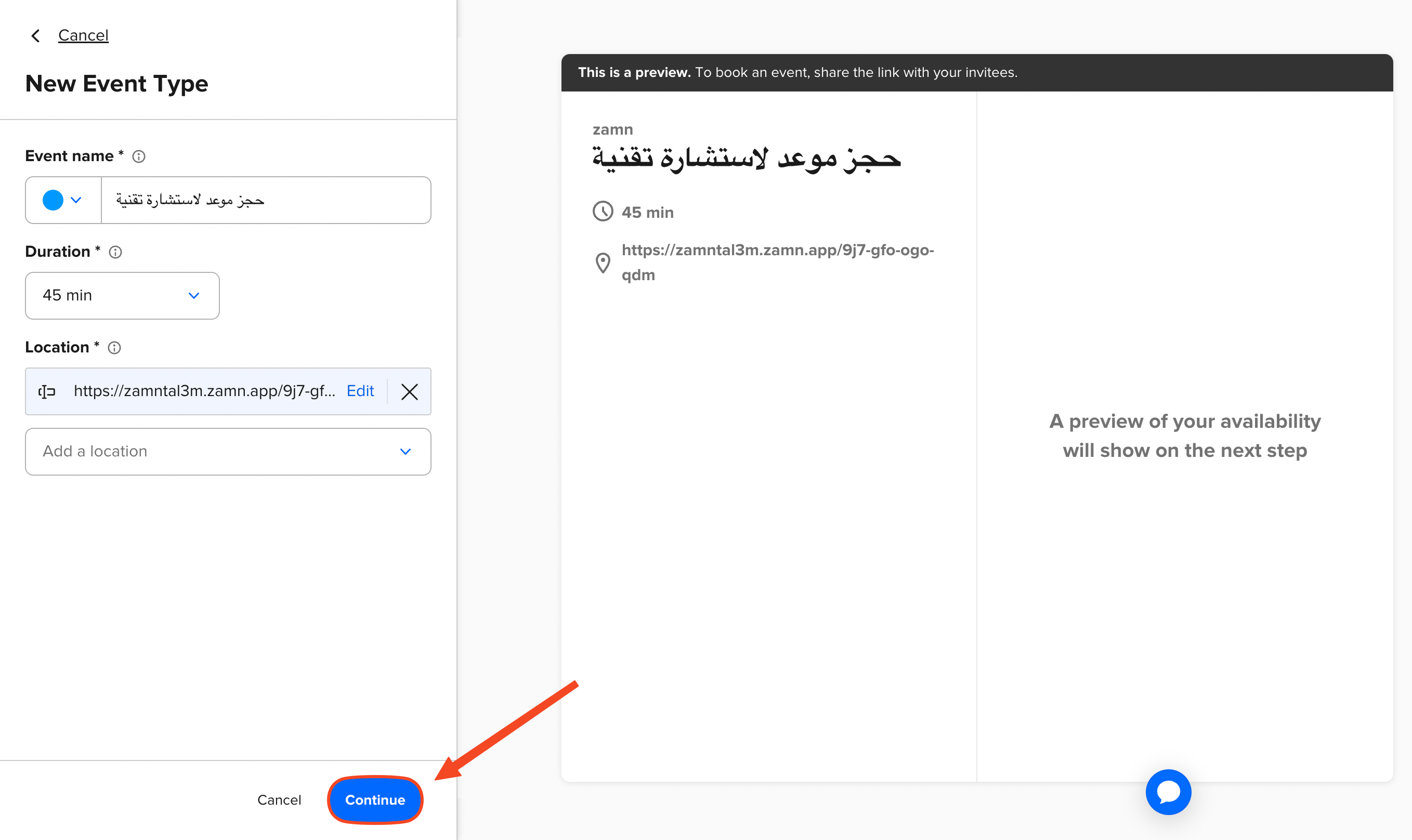1412x840 pixels.
Task: Open the chat support bubble
Action: (x=1168, y=791)
